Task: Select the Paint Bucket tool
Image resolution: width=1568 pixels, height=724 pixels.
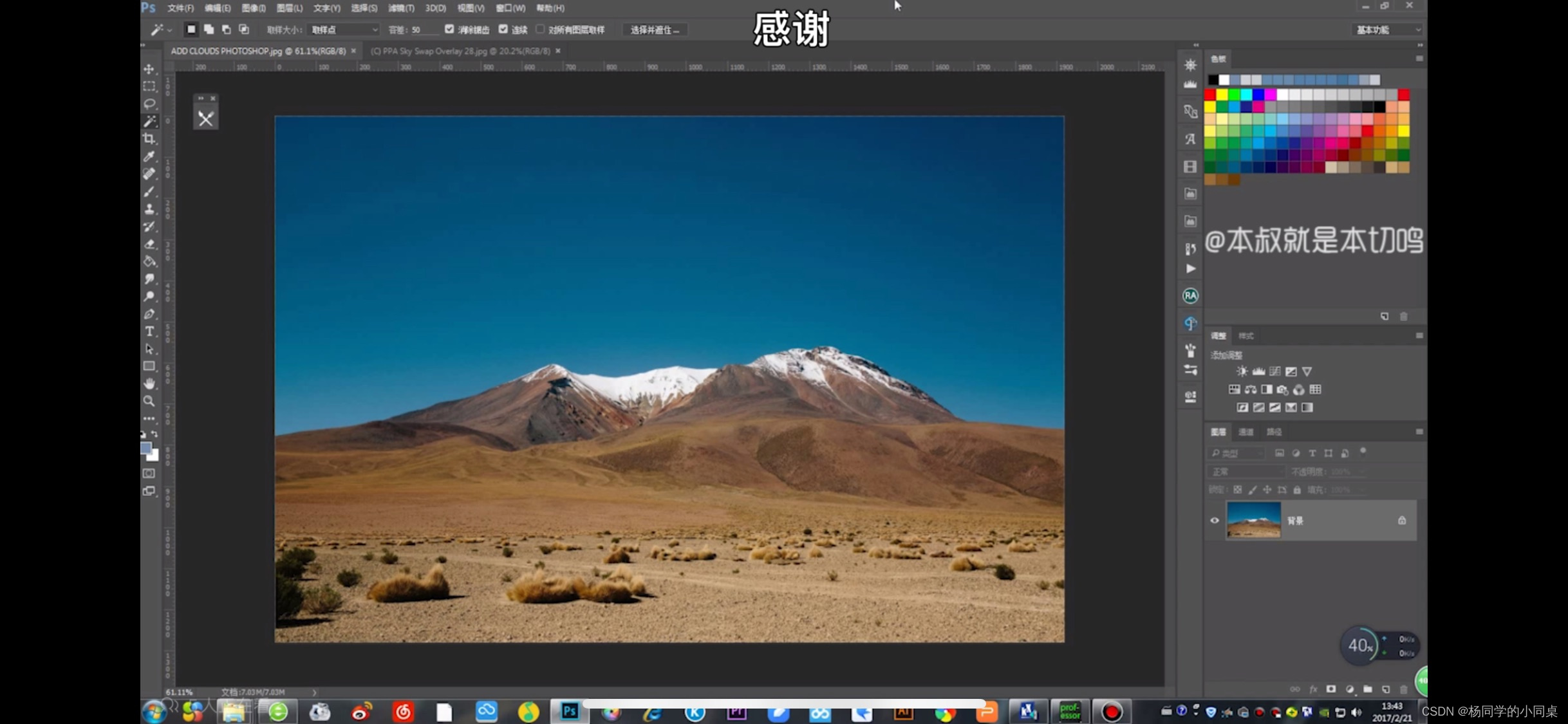Action: (x=149, y=261)
